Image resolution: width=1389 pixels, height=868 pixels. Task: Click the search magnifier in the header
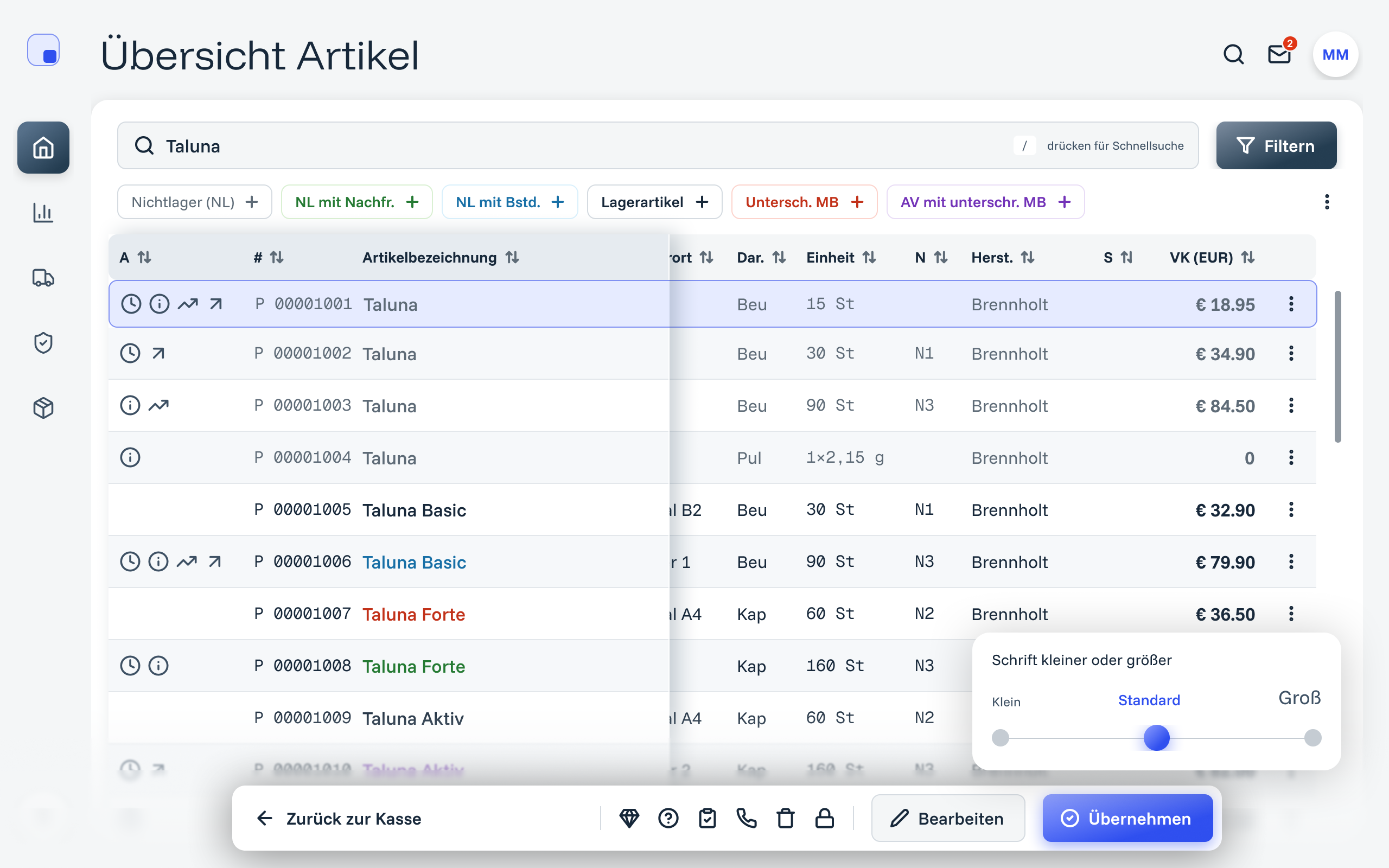point(1233,55)
